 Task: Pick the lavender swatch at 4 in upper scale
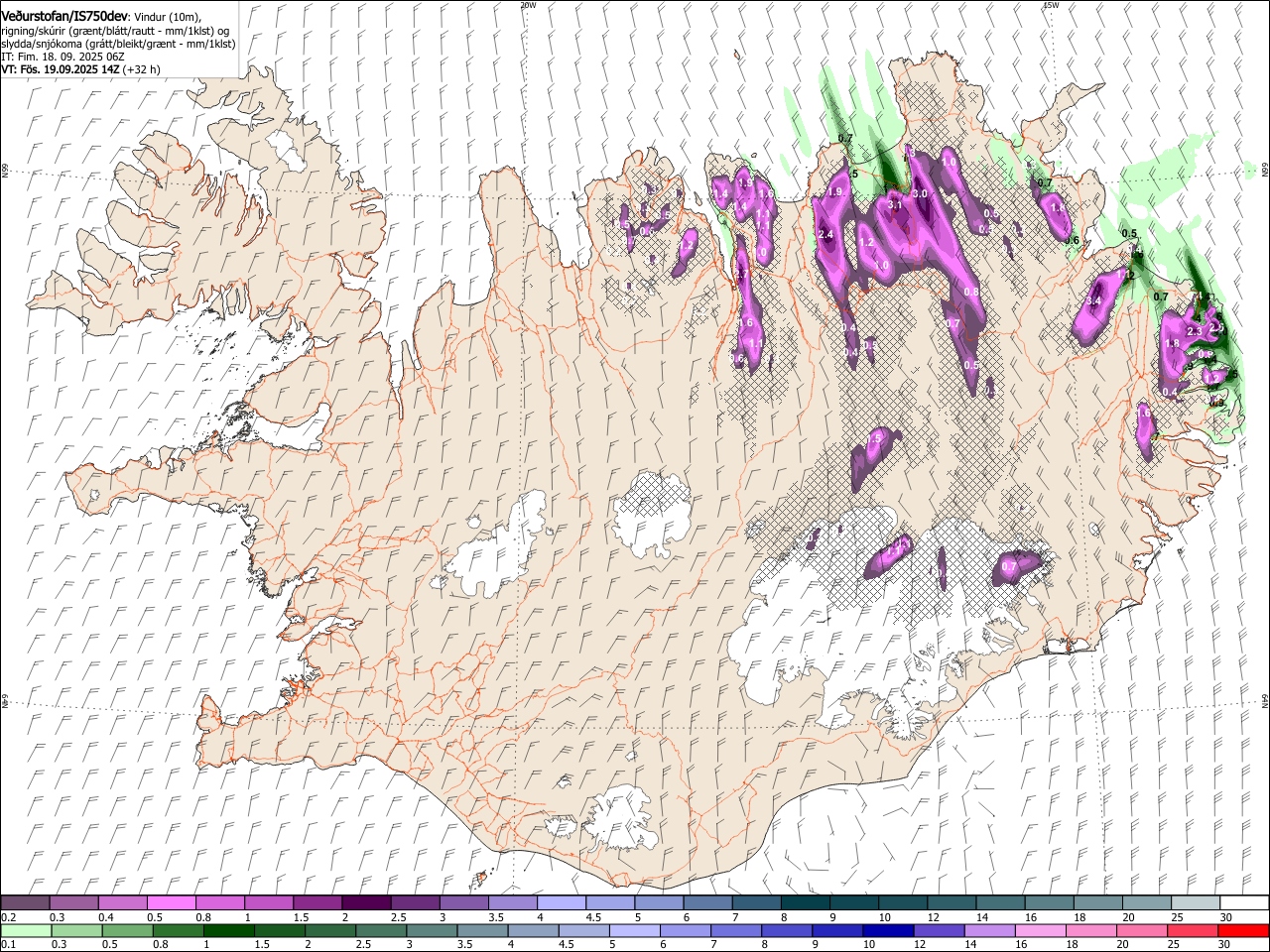(561, 902)
